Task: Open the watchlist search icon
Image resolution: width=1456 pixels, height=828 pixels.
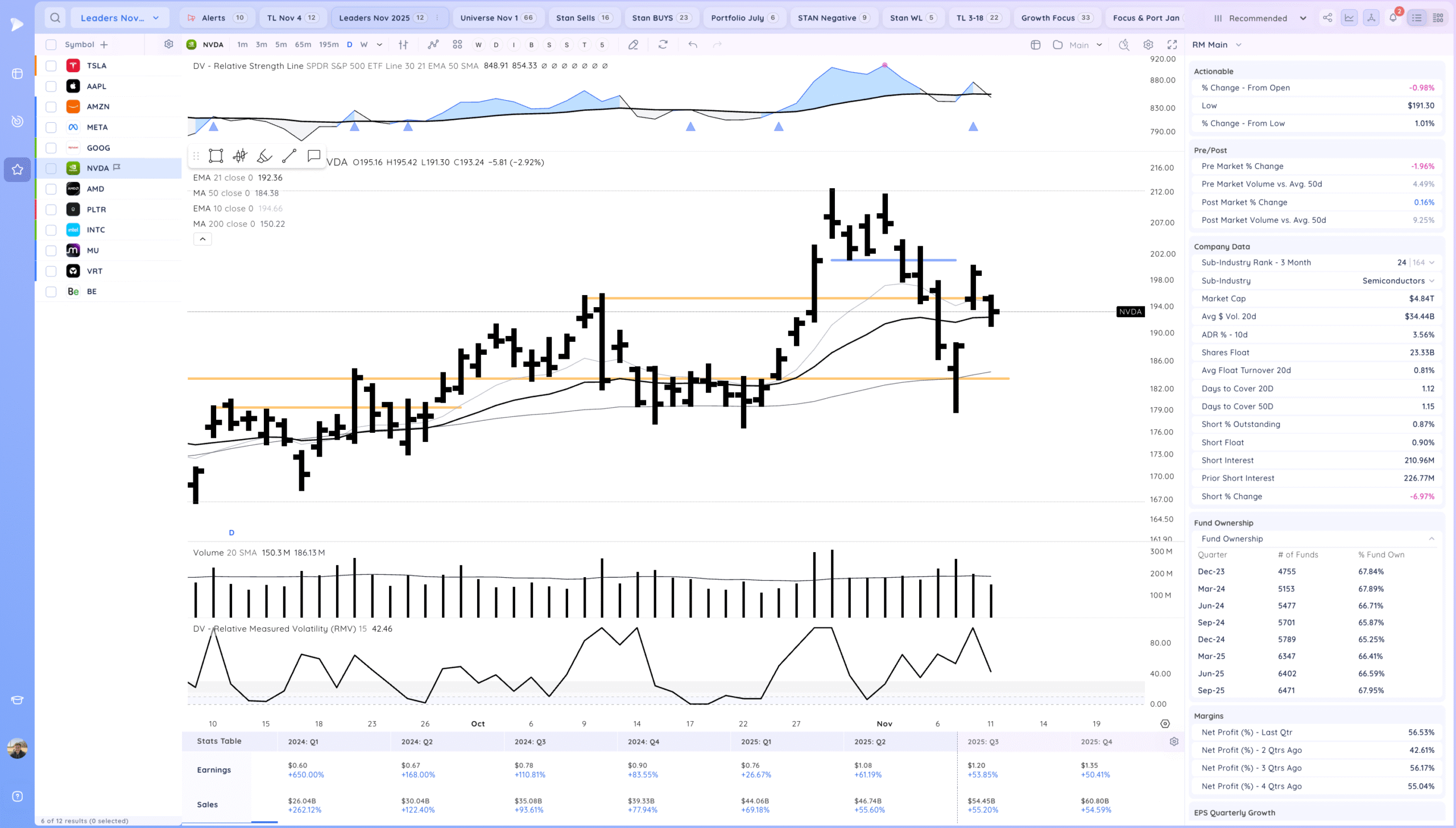Action: pos(55,18)
